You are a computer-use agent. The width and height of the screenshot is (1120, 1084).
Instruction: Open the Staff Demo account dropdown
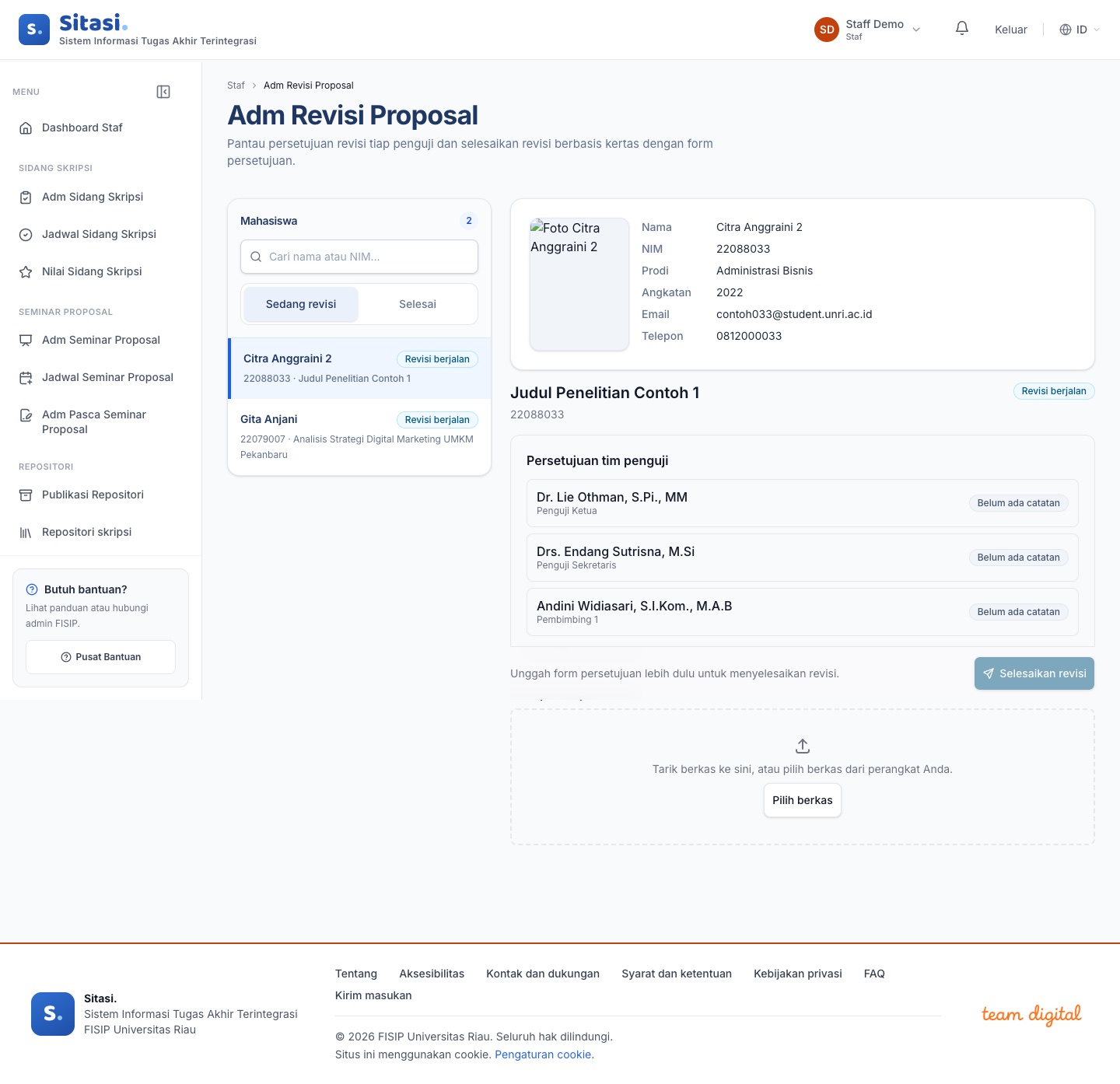pyautogui.click(x=869, y=30)
